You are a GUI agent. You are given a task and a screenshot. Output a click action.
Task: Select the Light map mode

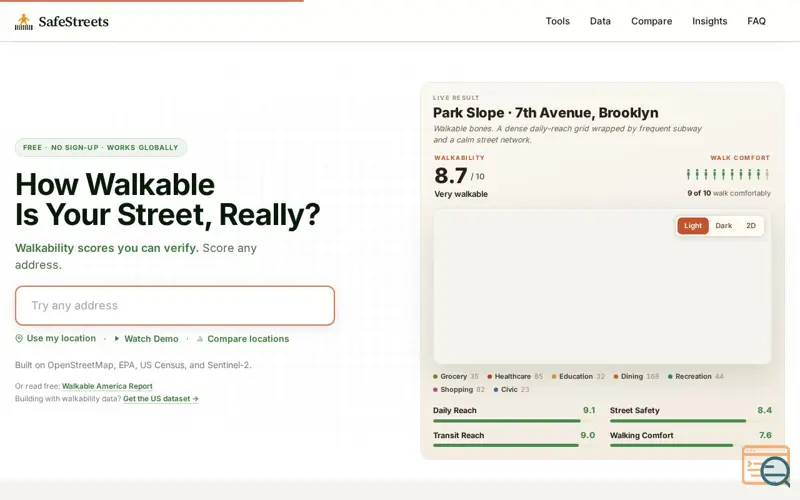[x=693, y=226]
